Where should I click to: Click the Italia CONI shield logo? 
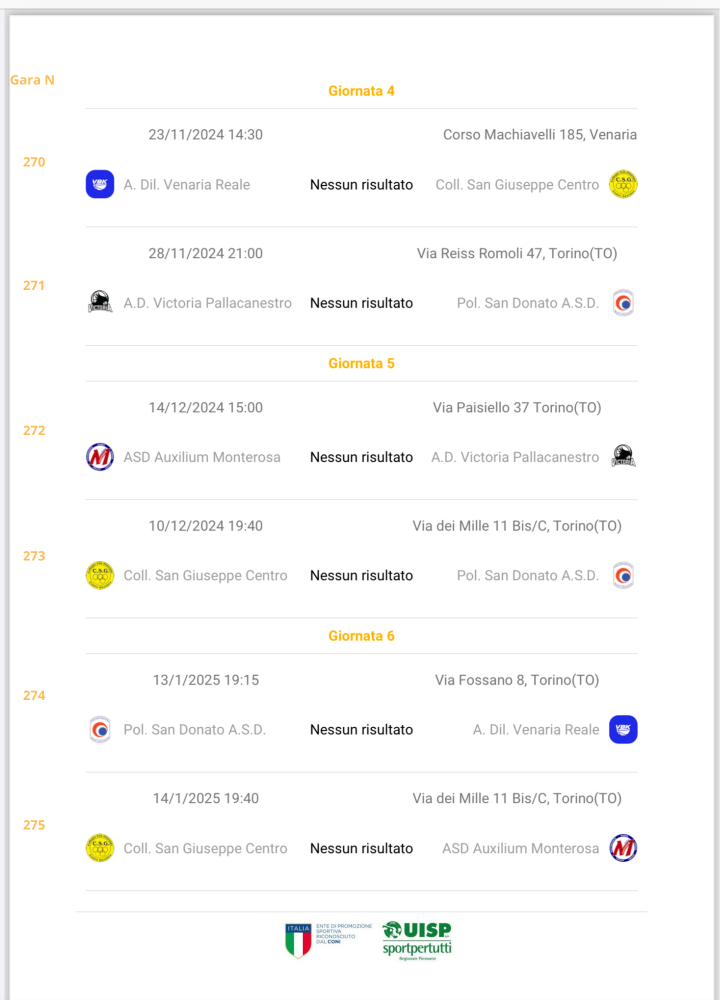coord(298,940)
